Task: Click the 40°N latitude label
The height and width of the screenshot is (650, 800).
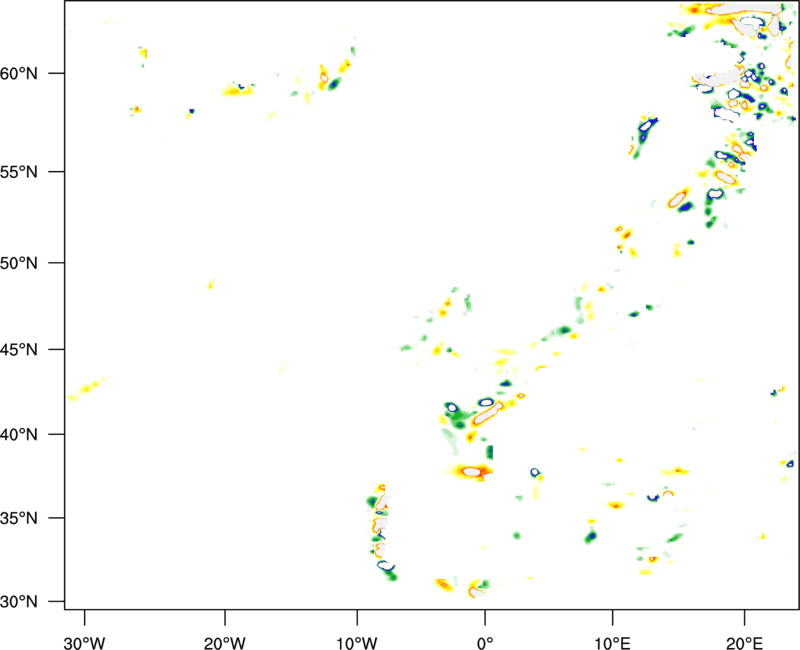Action: (x=19, y=435)
